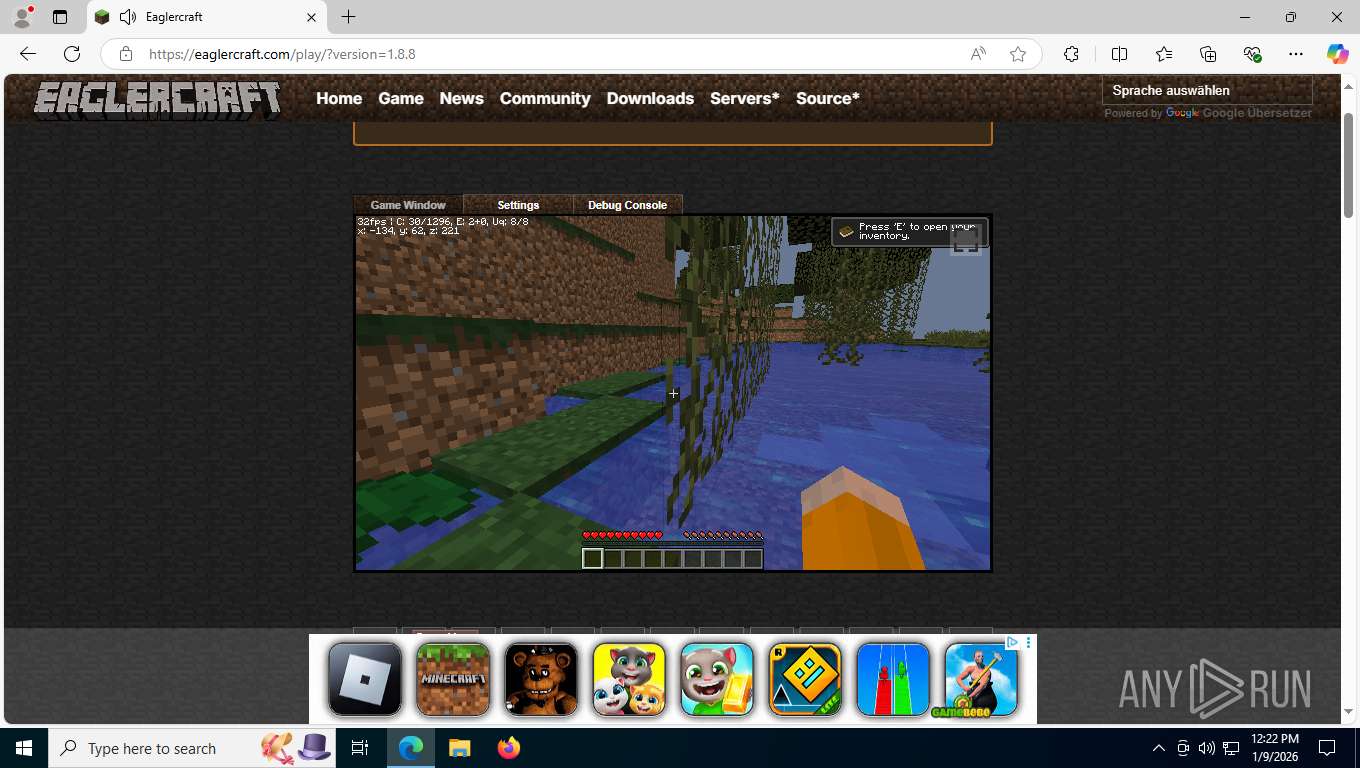Enter fullscreen with the game corner icon

tap(965, 239)
